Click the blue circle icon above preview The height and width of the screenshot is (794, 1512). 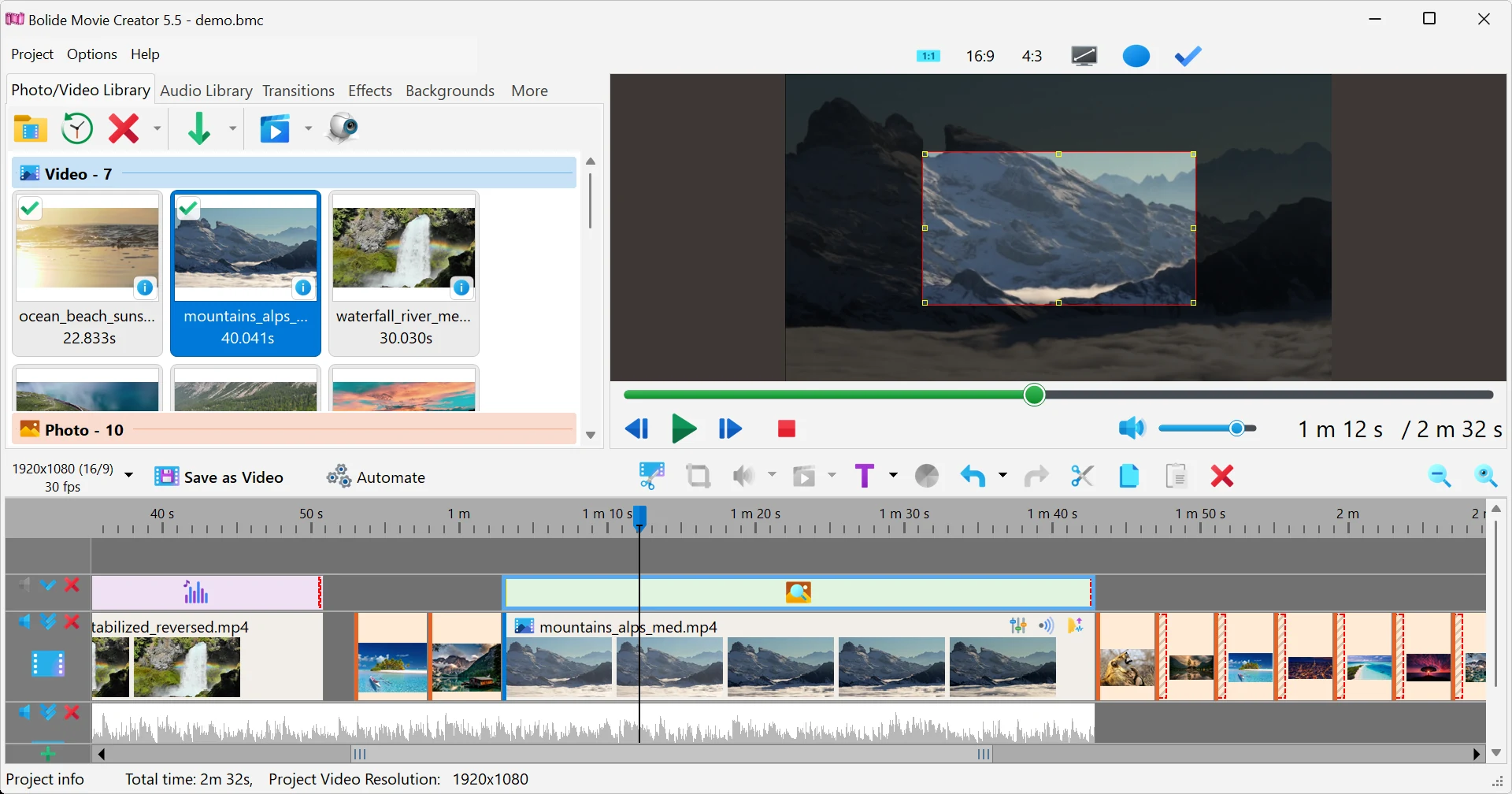pos(1136,56)
